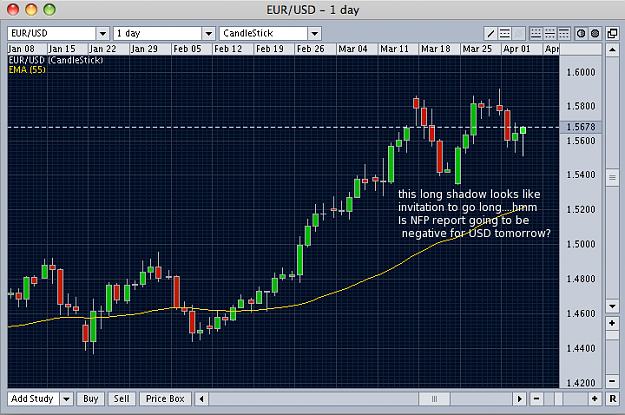This screenshot has width=625, height=415.
Task: Pick the solid-top line style icon
Action: pyautogui.click(x=564, y=33)
